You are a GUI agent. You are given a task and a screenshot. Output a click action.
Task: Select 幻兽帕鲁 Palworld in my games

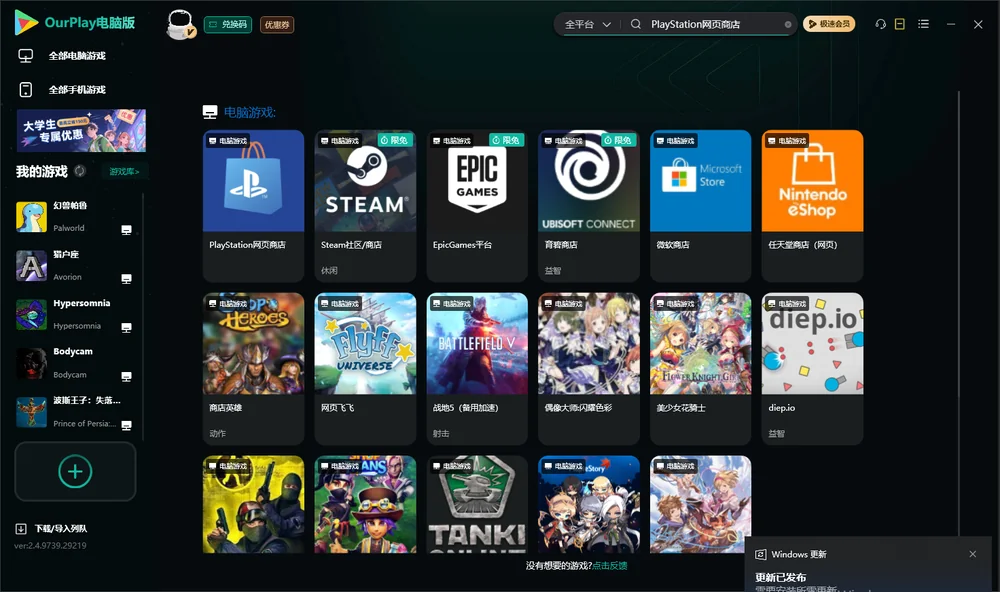(x=75, y=217)
